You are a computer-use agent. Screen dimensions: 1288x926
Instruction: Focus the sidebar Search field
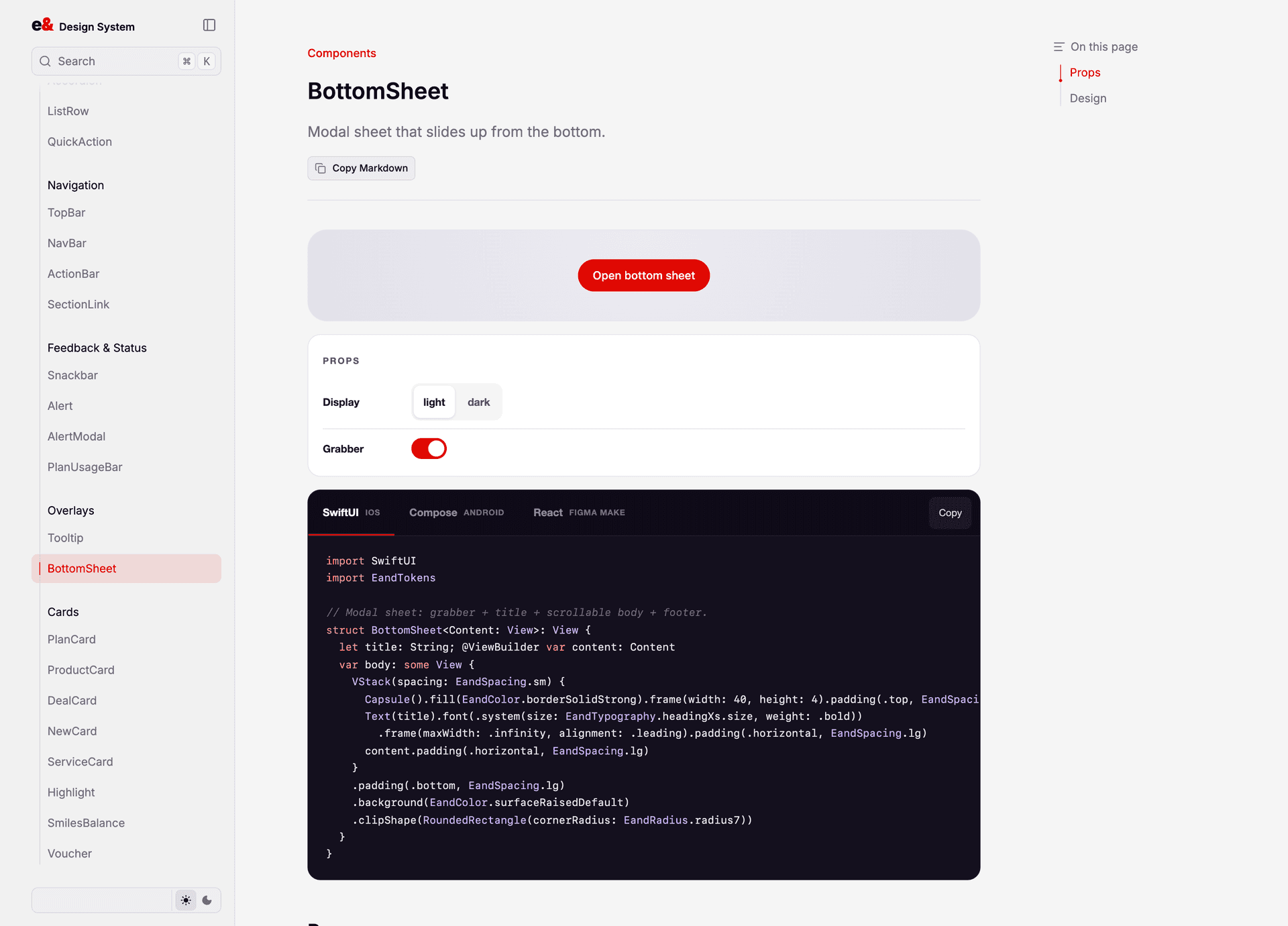pyautogui.click(x=126, y=61)
